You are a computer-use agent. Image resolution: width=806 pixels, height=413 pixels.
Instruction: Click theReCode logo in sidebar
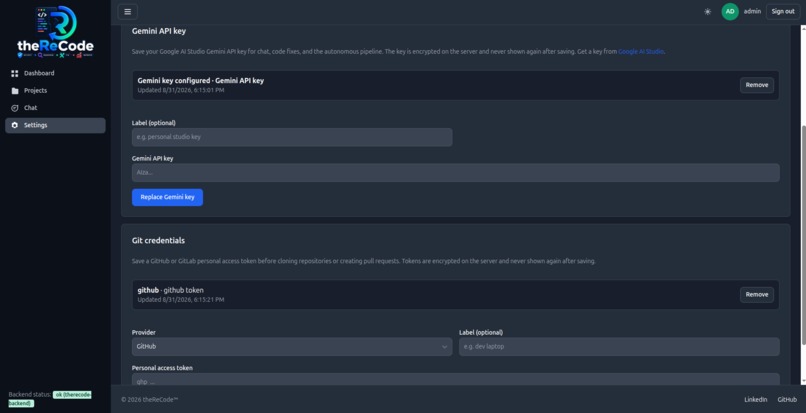(56, 32)
